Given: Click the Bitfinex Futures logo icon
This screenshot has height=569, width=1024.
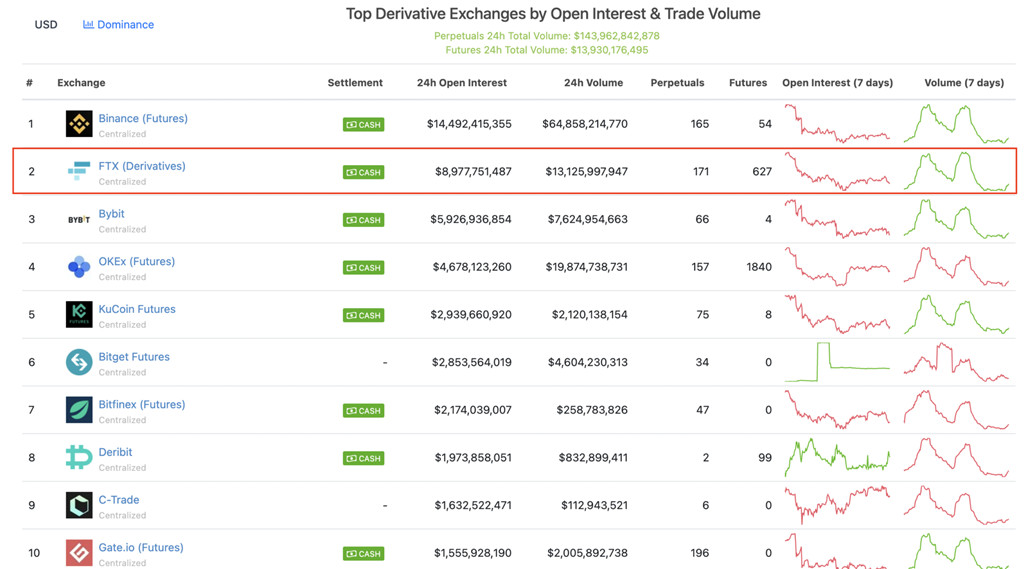Looking at the screenshot, I should click(79, 410).
